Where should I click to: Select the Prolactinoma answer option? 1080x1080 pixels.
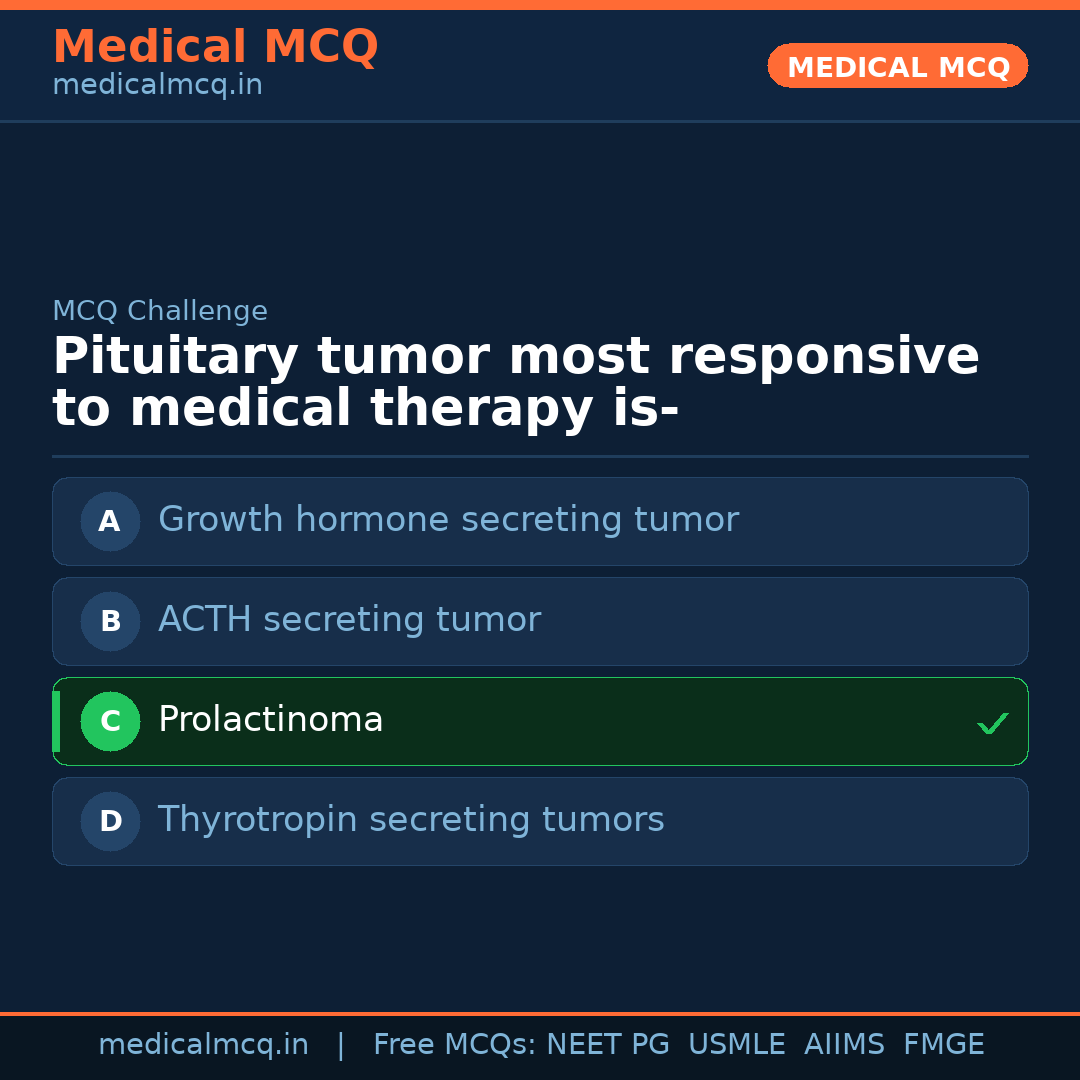pyautogui.click(x=271, y=720)
